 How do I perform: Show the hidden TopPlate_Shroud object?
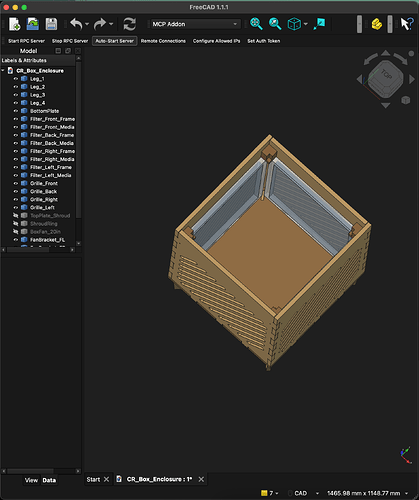(x=16, y=216)
